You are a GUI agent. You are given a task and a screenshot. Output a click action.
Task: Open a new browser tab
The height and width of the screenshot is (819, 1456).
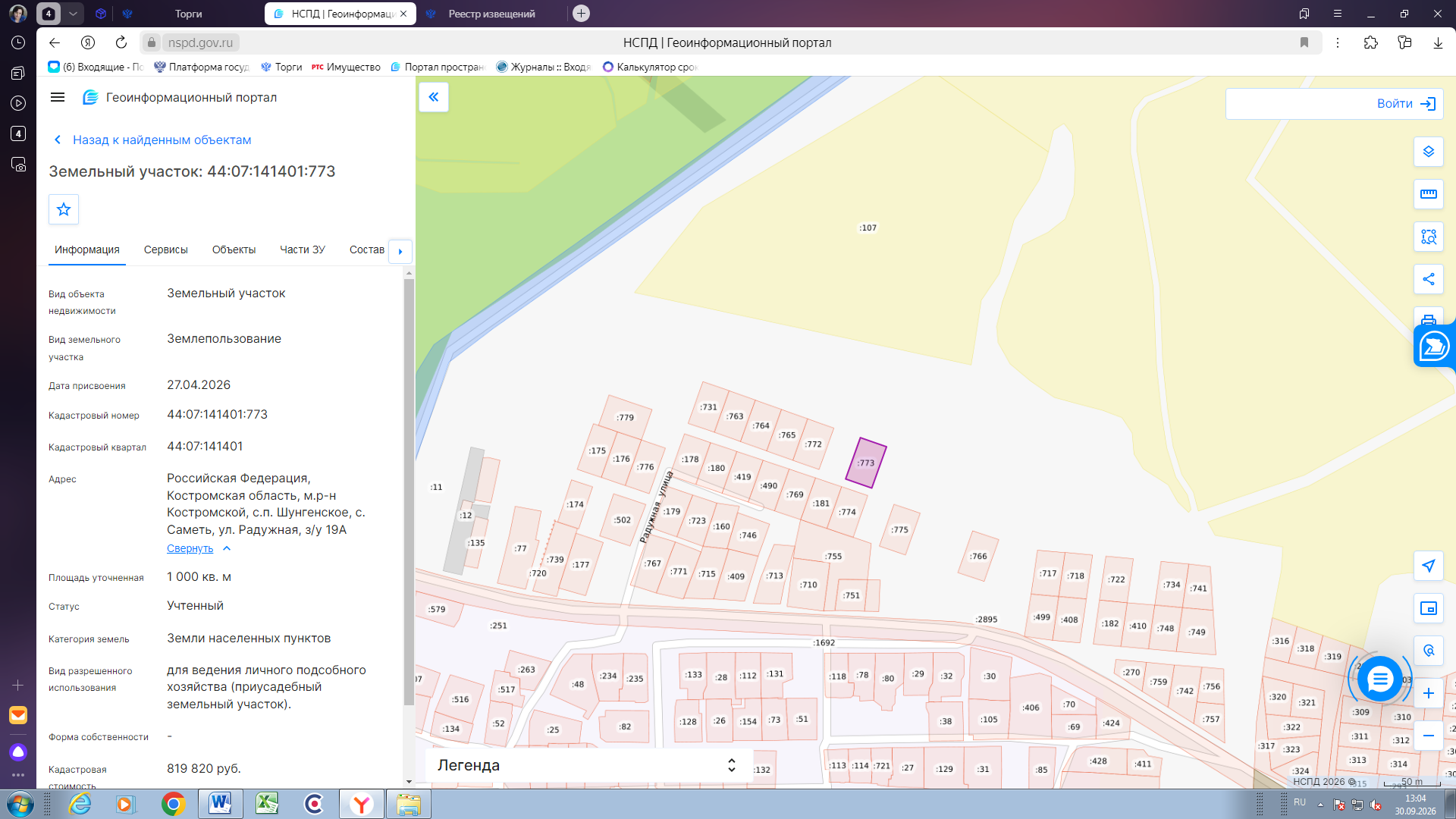coord(581,14)
